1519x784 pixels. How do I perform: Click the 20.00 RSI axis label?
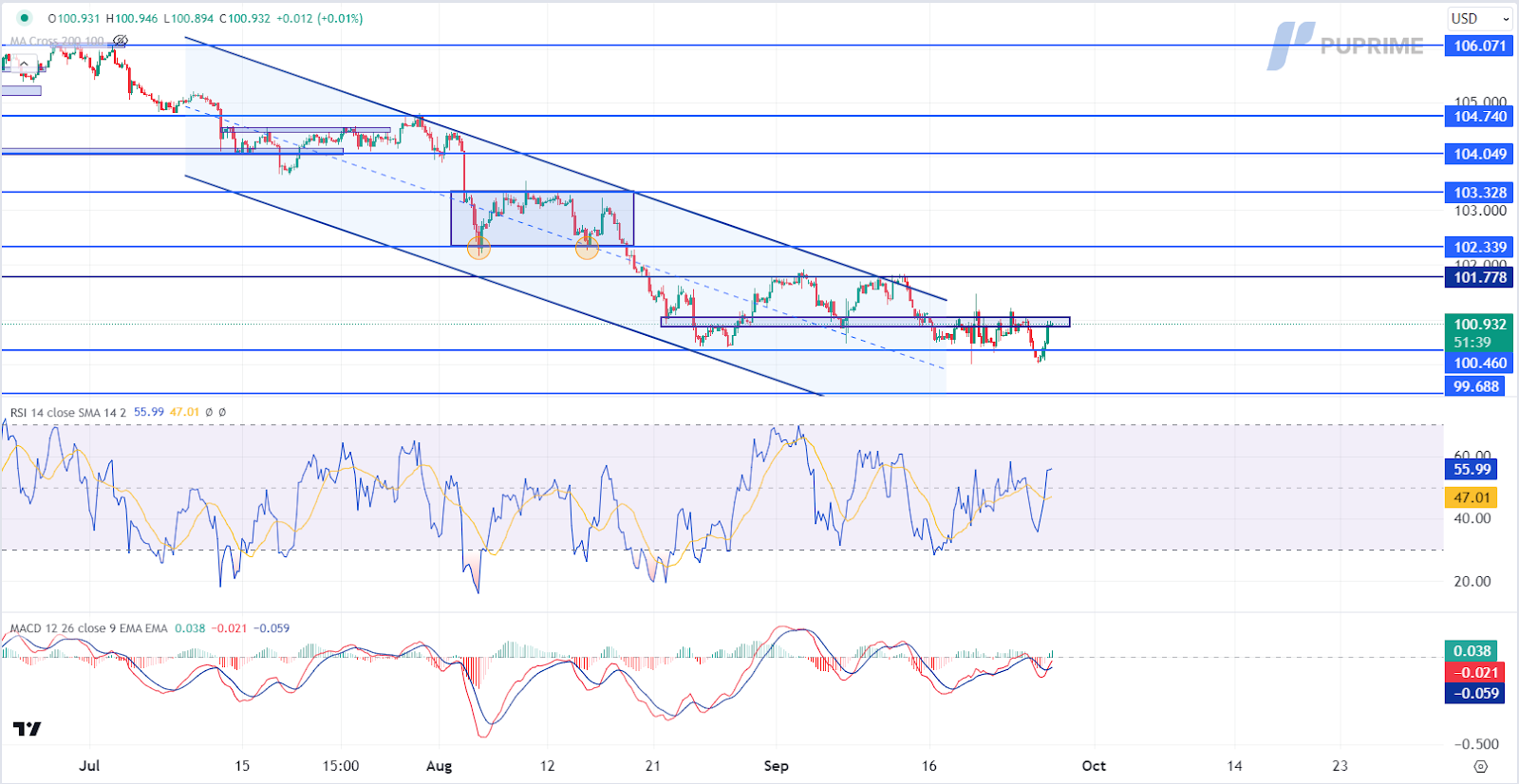coord(1472,582)
